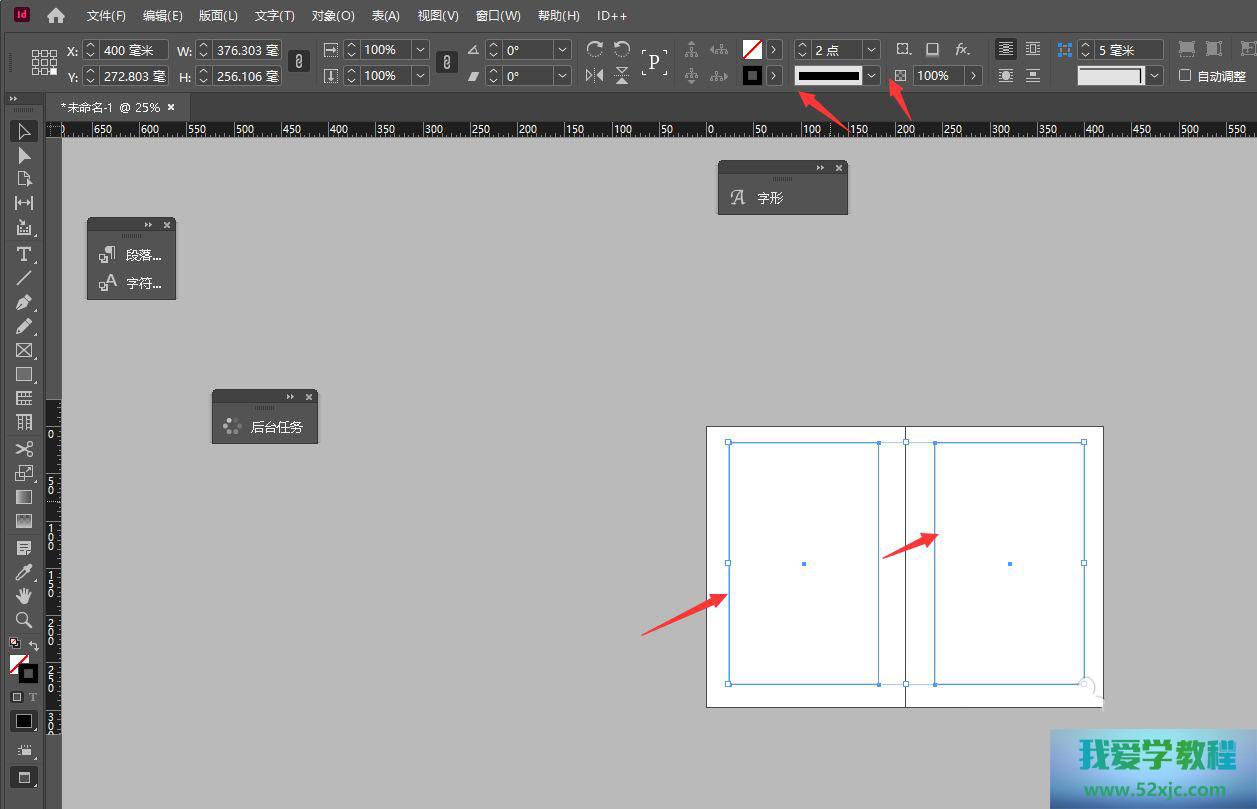Open the fx effects button
The width and height of the screenshot is (1257, 809).
[962, 49]
